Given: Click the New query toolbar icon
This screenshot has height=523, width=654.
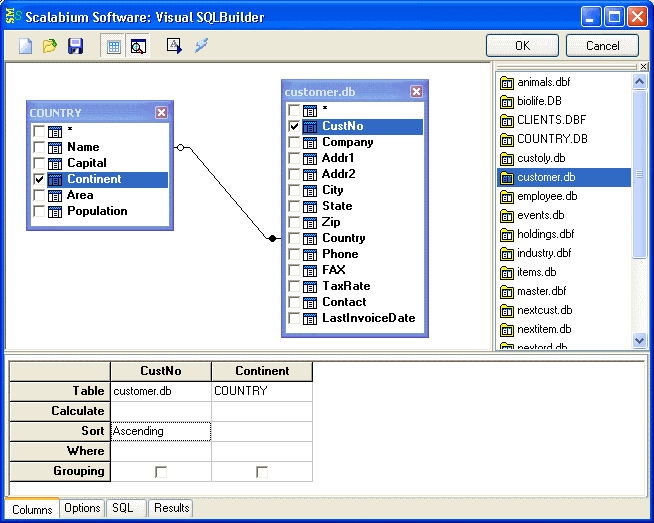Looking at the screenshot, I should 25,46.
